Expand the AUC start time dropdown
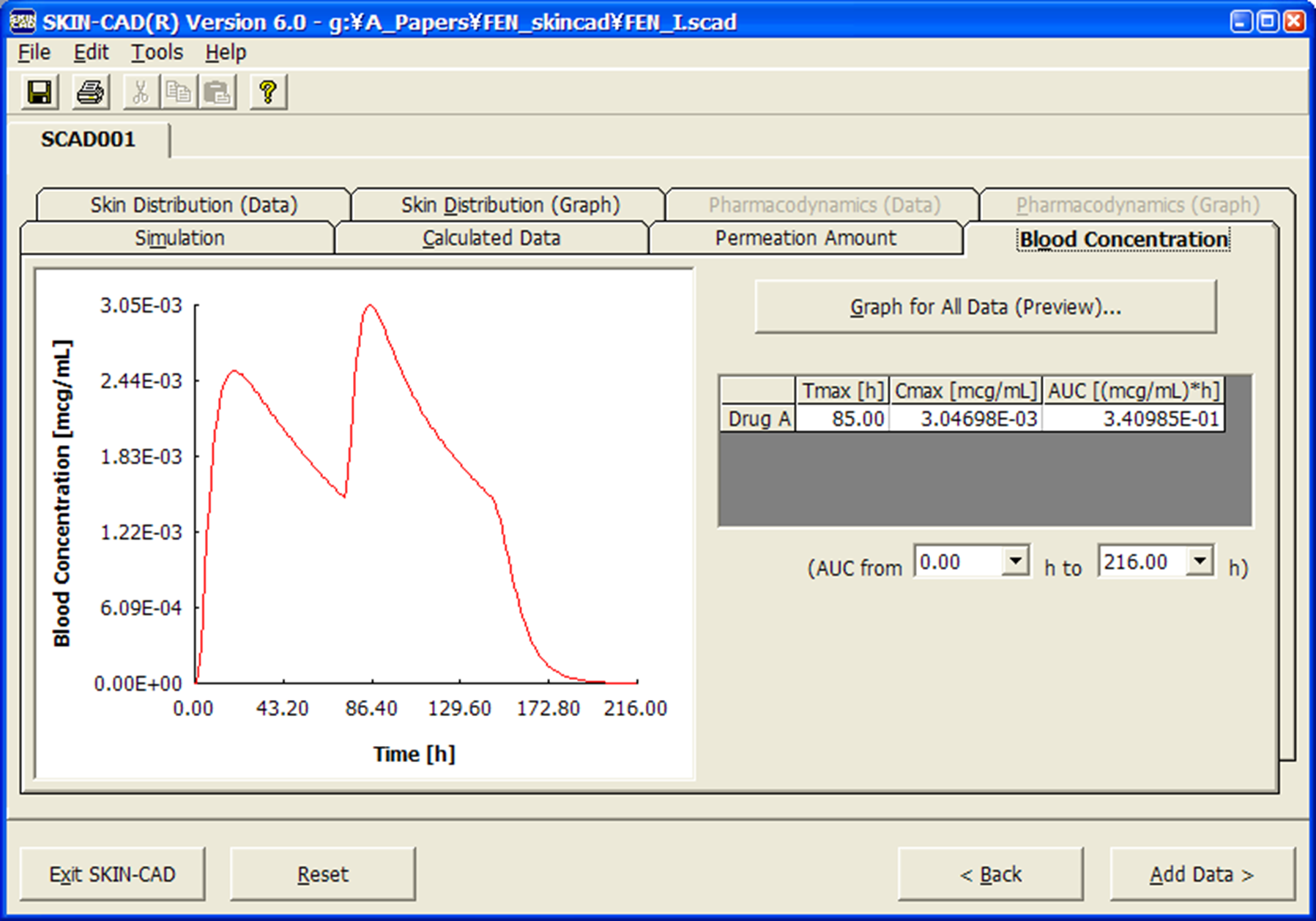1316x921 pixels. (1015, 562)
